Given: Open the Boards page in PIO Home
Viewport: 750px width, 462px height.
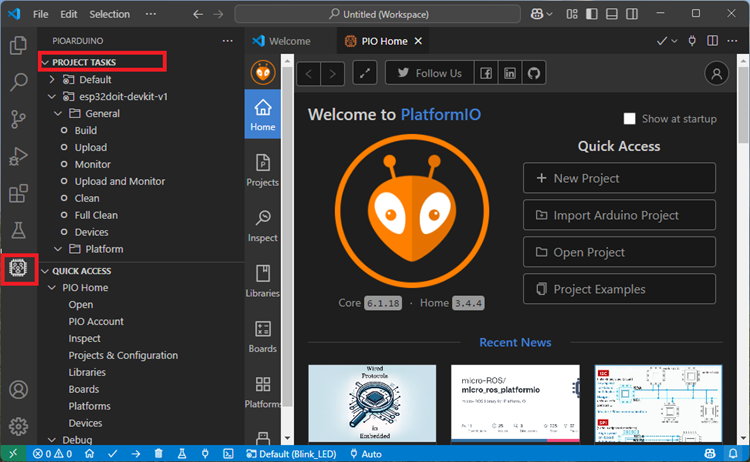Looking at the screenshot, I should coord(263,336).
